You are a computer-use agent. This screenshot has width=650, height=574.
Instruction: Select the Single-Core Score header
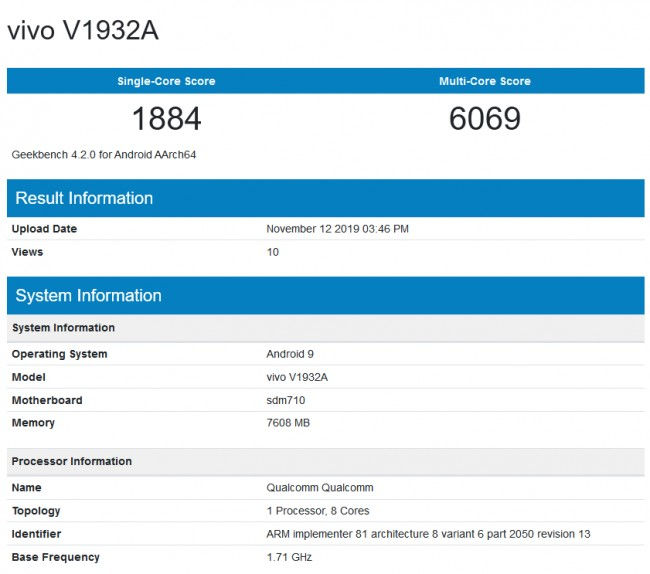(x=166, y=81)
